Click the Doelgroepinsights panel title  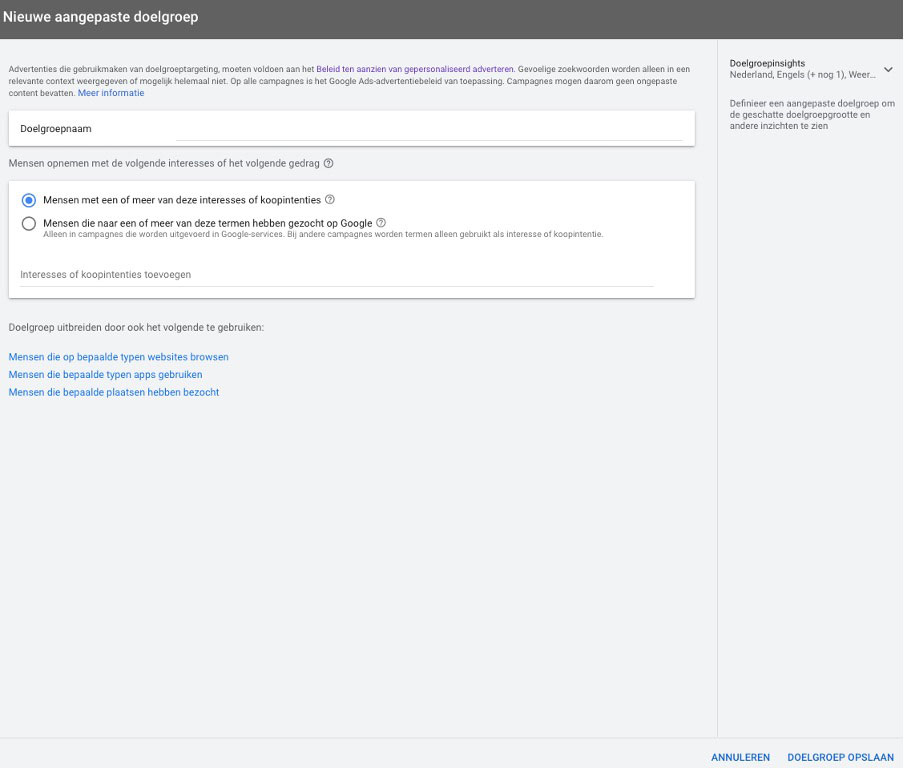pyautogui.click(x=766, y=62)
